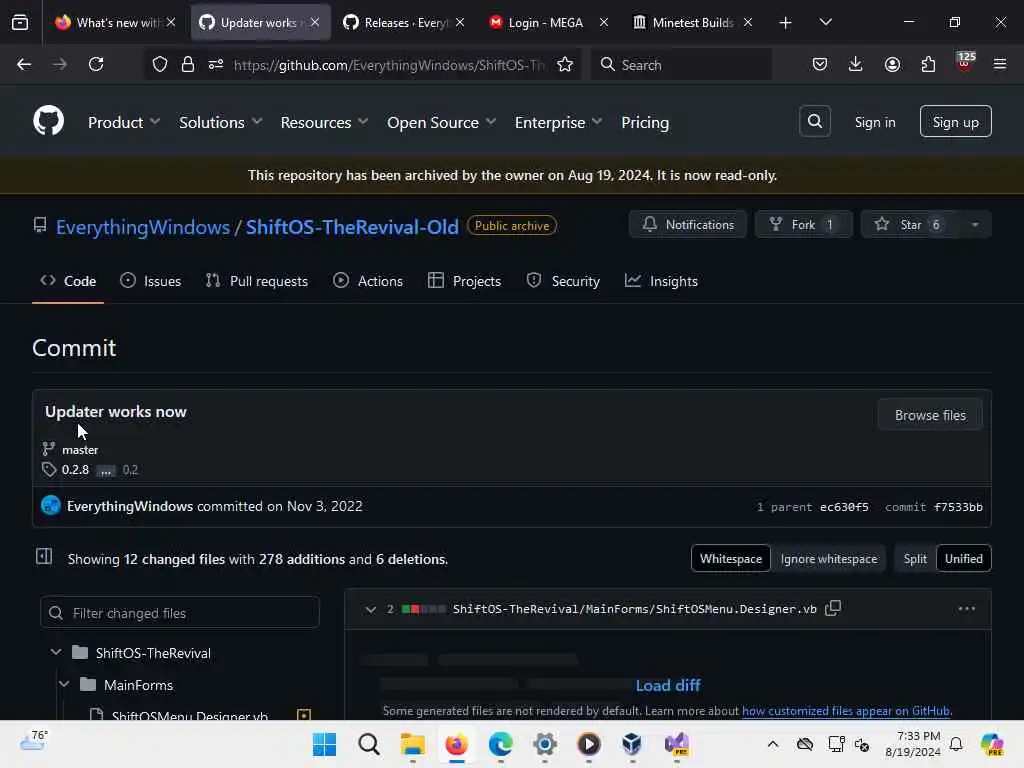Open the Windows Start menu
The image size is (1024, 768).
[325, 744]
